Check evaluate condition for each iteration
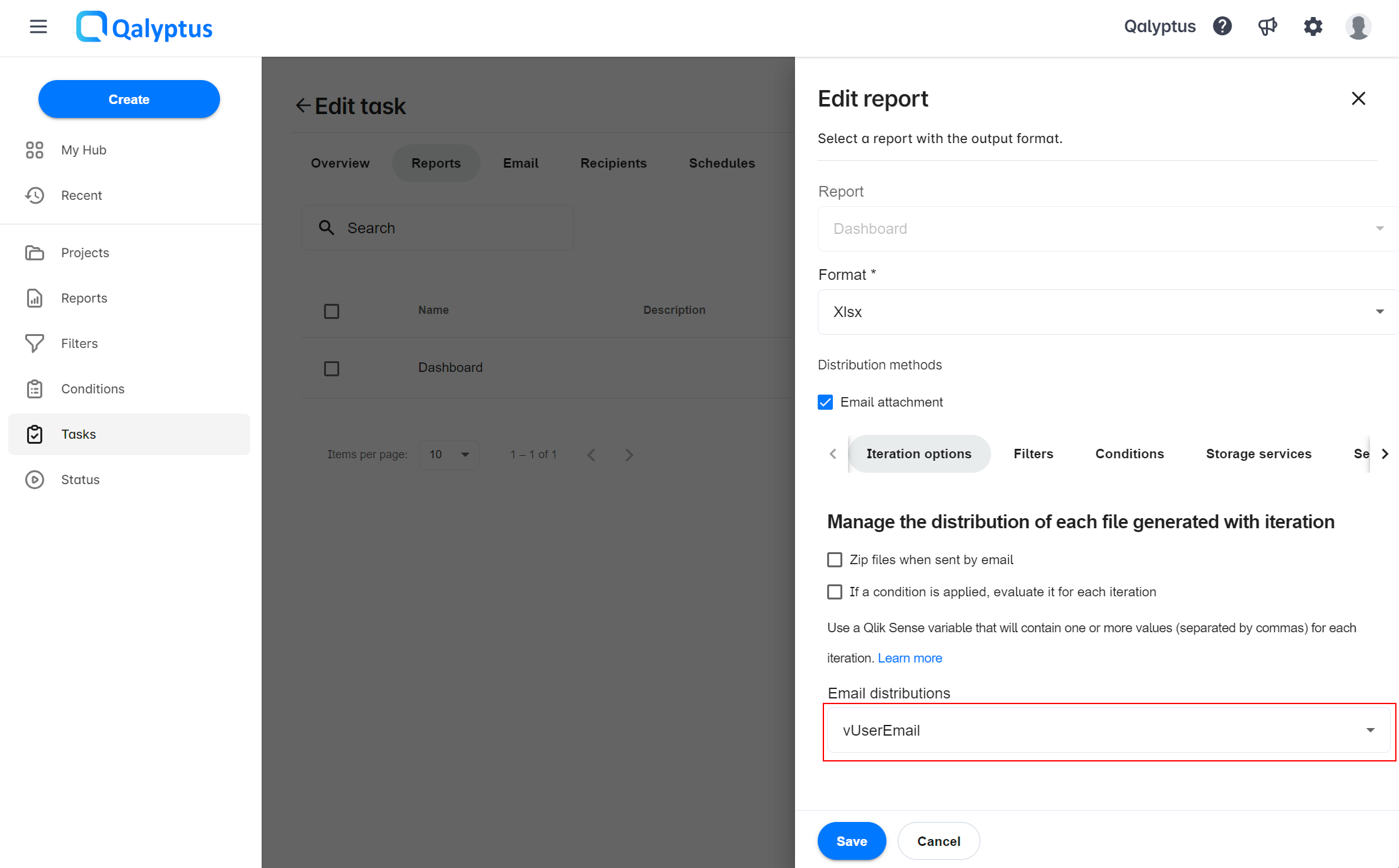The width and height of the screenshot is (1399, 868). (834, 591)
